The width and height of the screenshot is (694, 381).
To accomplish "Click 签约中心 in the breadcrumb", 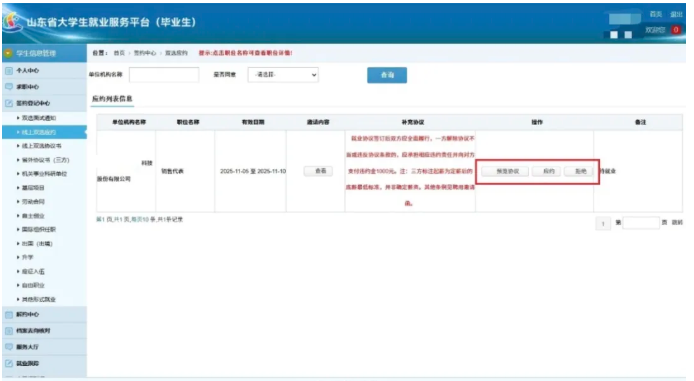I will [x=145, y=53].
